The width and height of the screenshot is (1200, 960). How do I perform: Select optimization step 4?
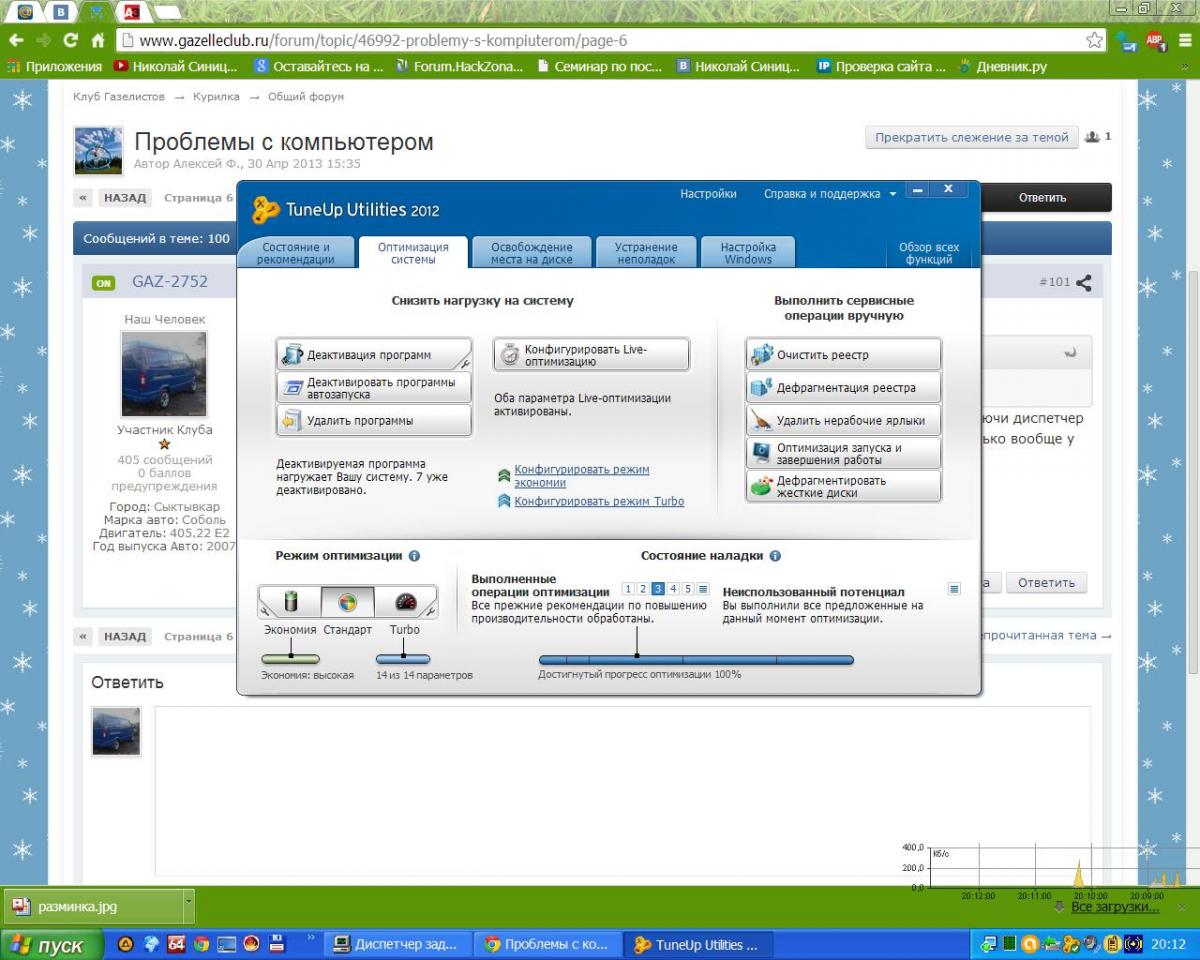tap(673, 589)
